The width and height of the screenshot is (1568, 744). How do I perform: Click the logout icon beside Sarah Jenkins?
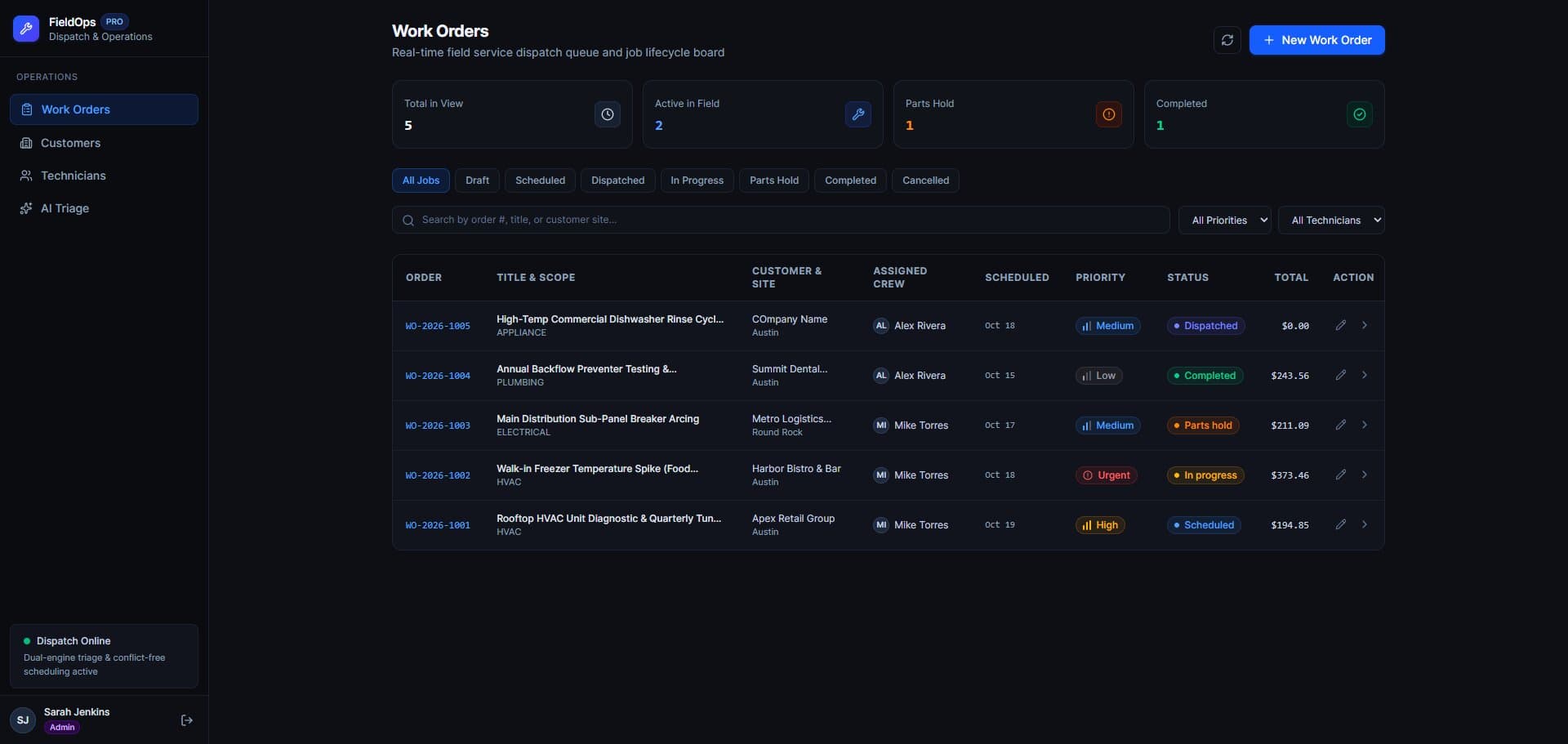point(187,720)
